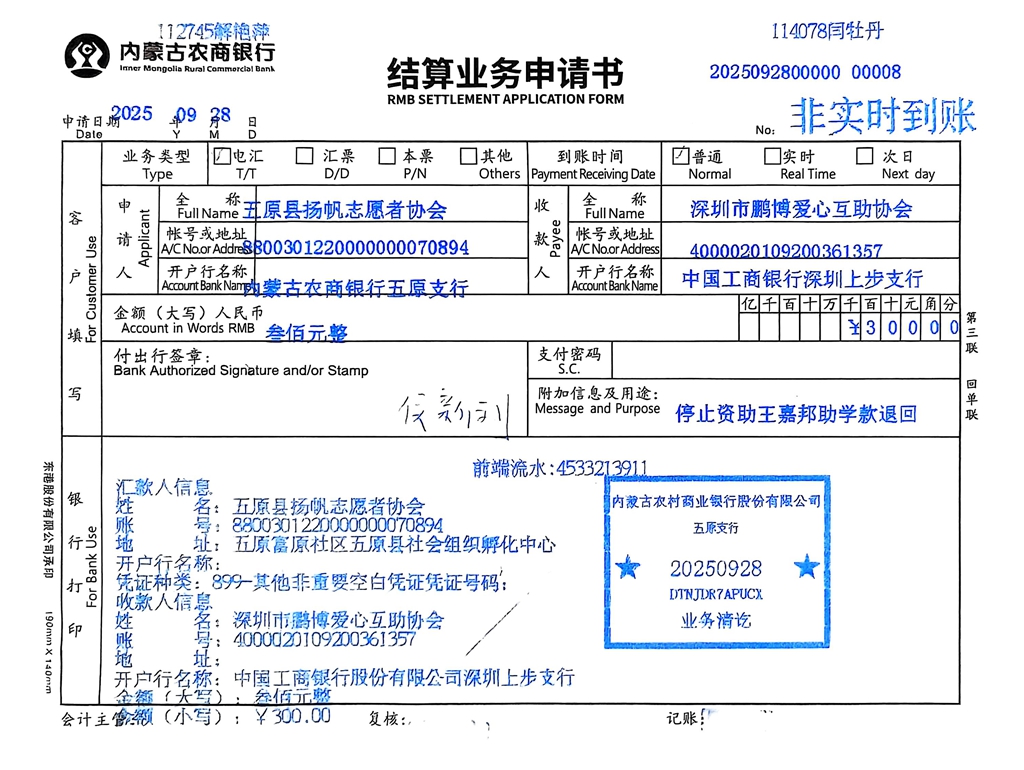
Task: Click the amount in words 叁佰元整
Action: 307,334
